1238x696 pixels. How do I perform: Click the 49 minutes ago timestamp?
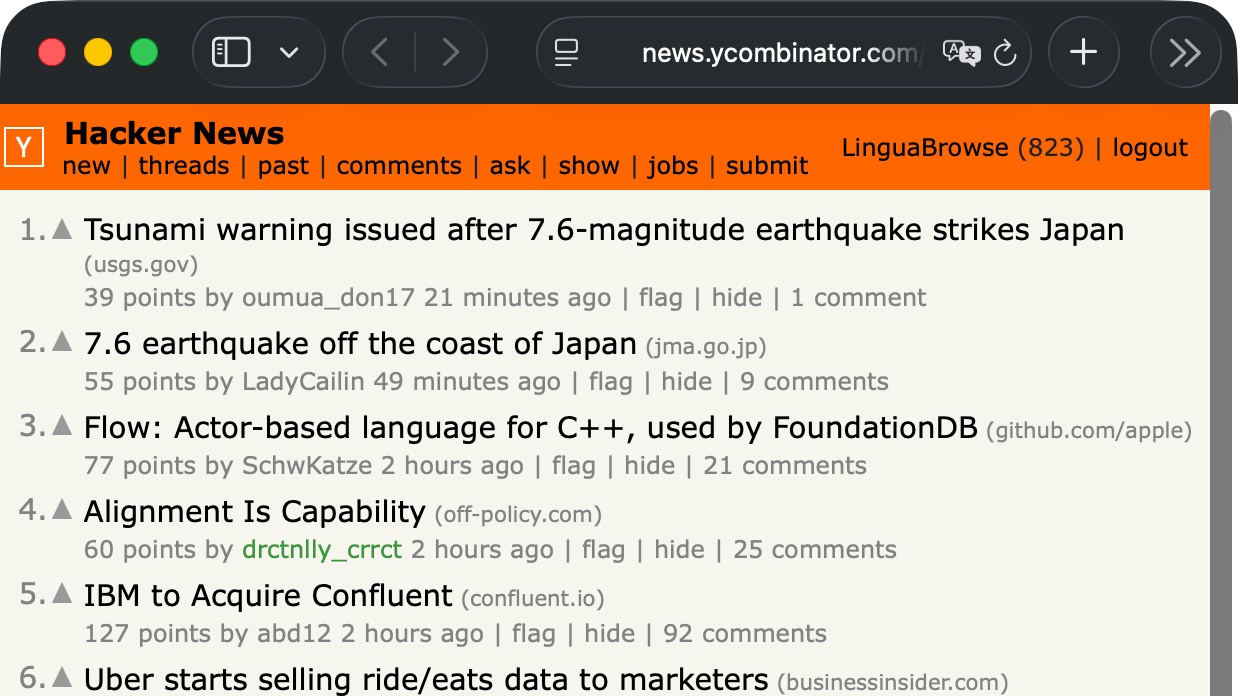pos(467,382)
